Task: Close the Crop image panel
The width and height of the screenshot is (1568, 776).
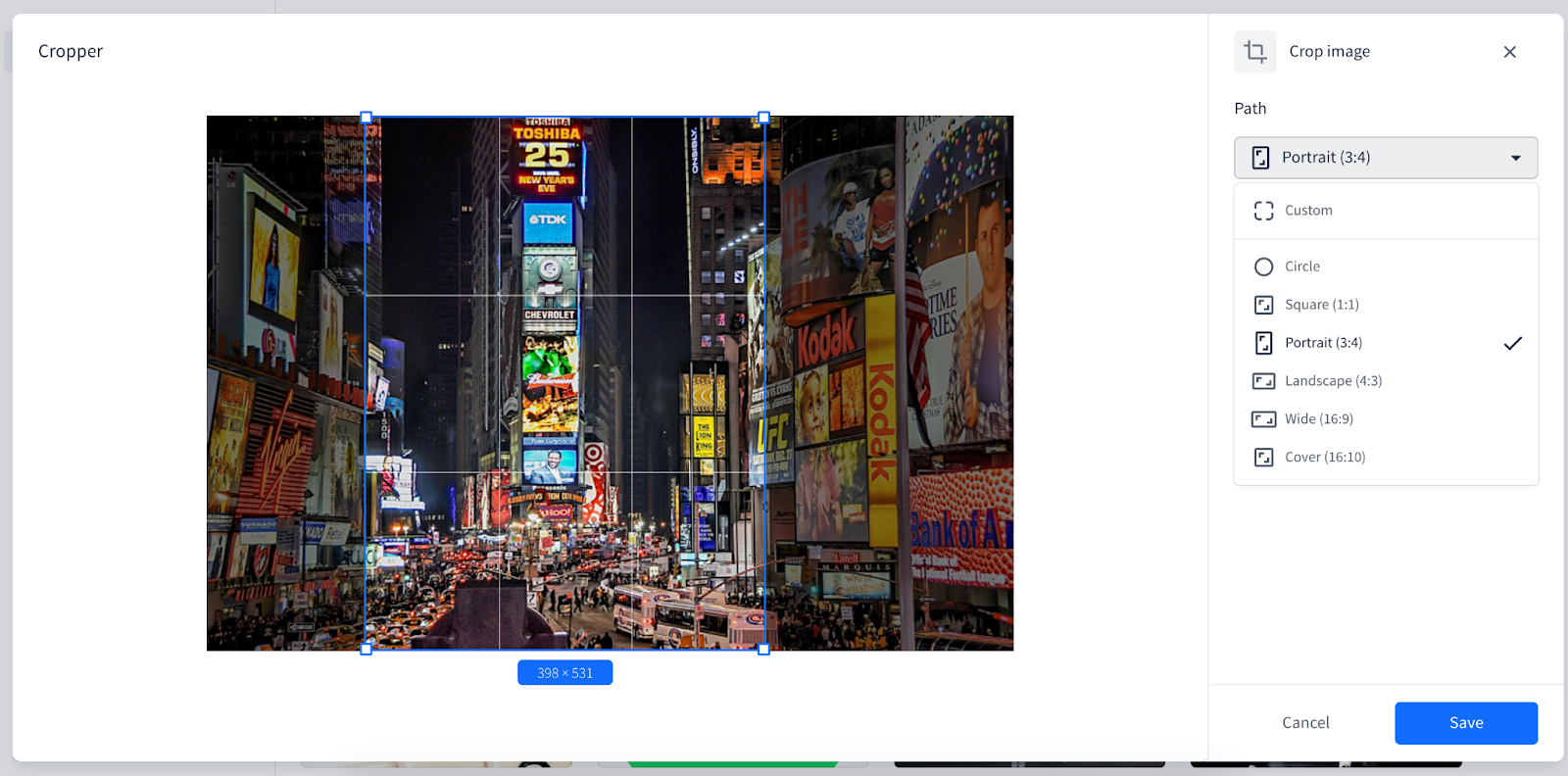Action: [x=1509, y=52]
